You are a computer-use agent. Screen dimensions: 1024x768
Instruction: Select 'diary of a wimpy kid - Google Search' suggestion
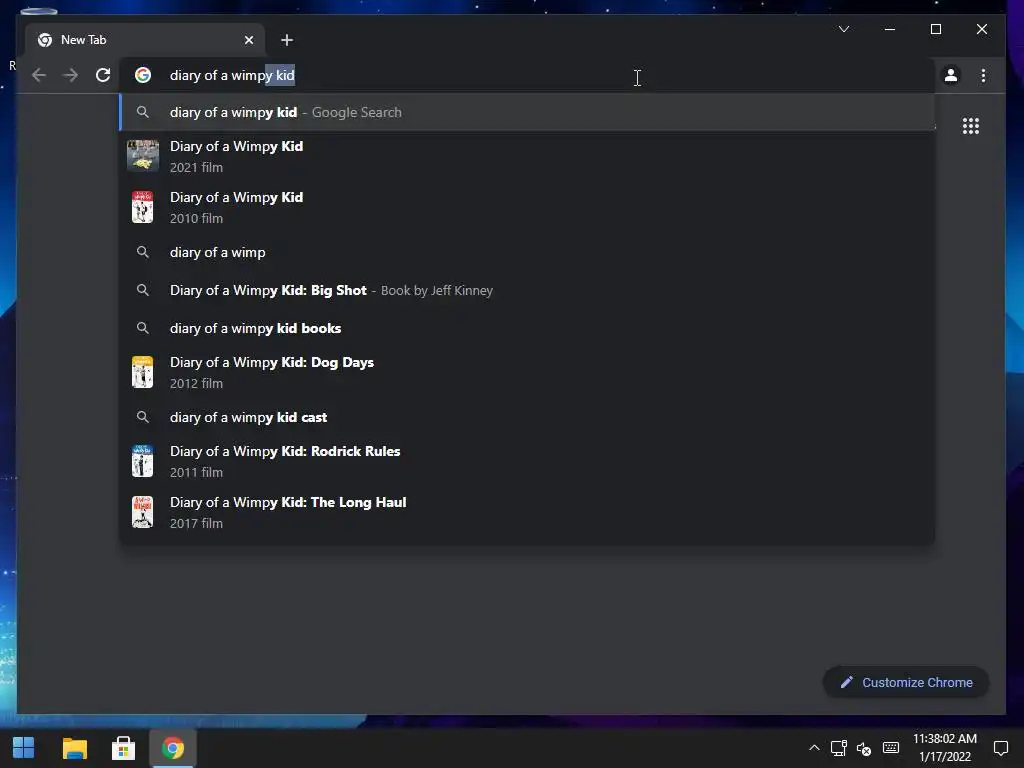coord(527,112)
